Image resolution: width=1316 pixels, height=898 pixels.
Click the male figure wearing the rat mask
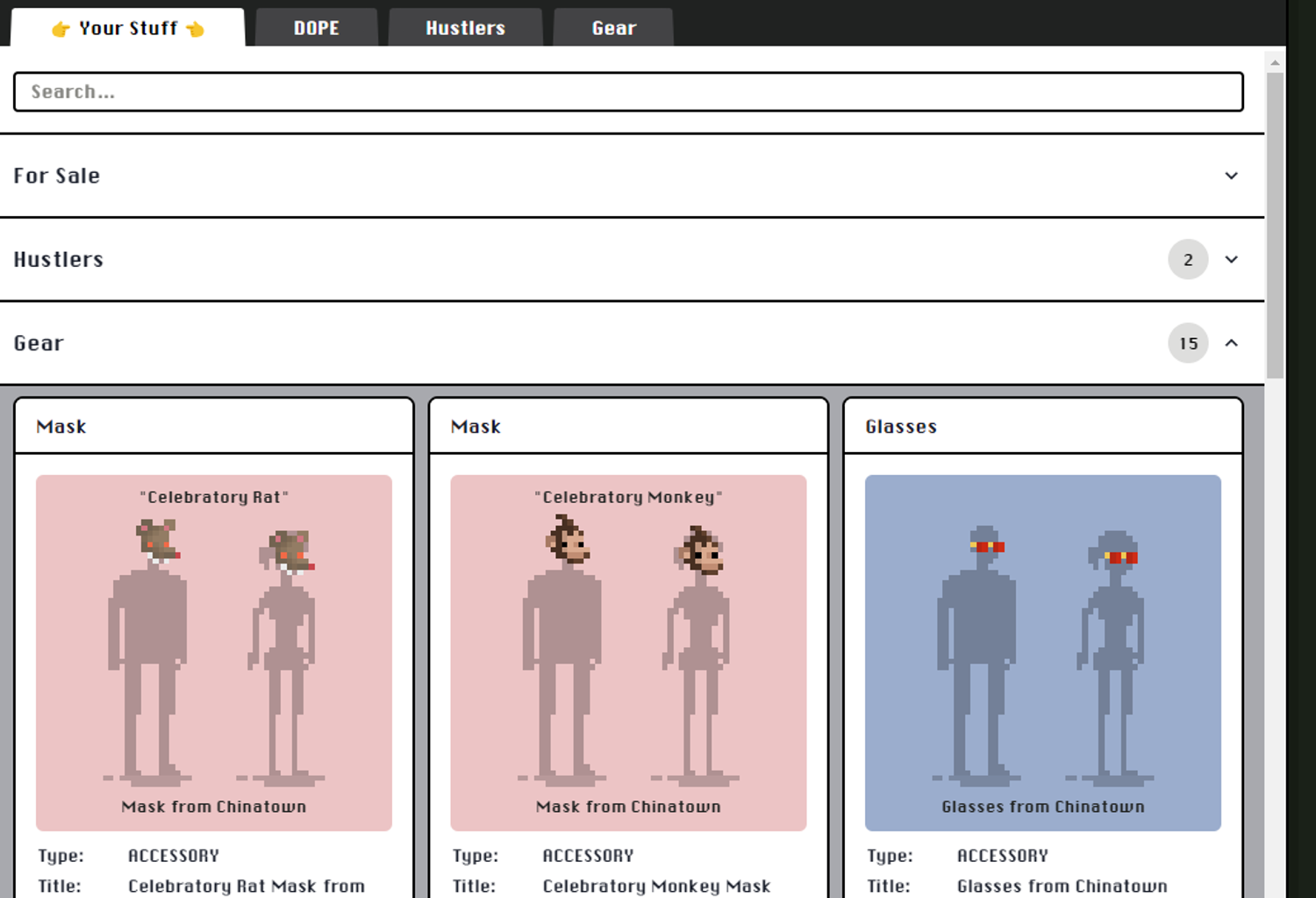point(149,650)
